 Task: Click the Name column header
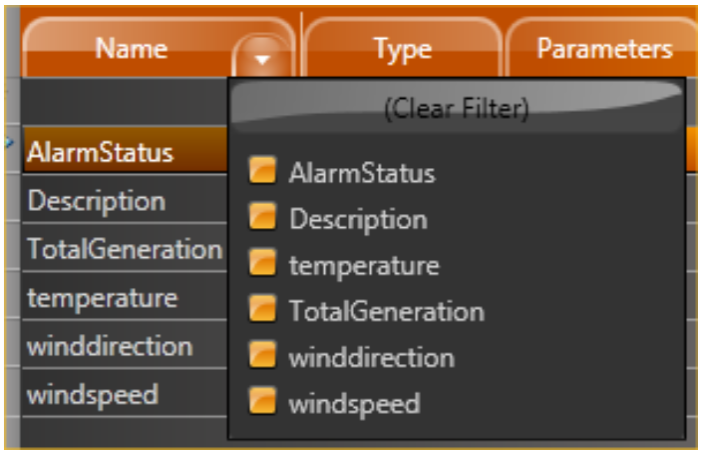[132, 48]
